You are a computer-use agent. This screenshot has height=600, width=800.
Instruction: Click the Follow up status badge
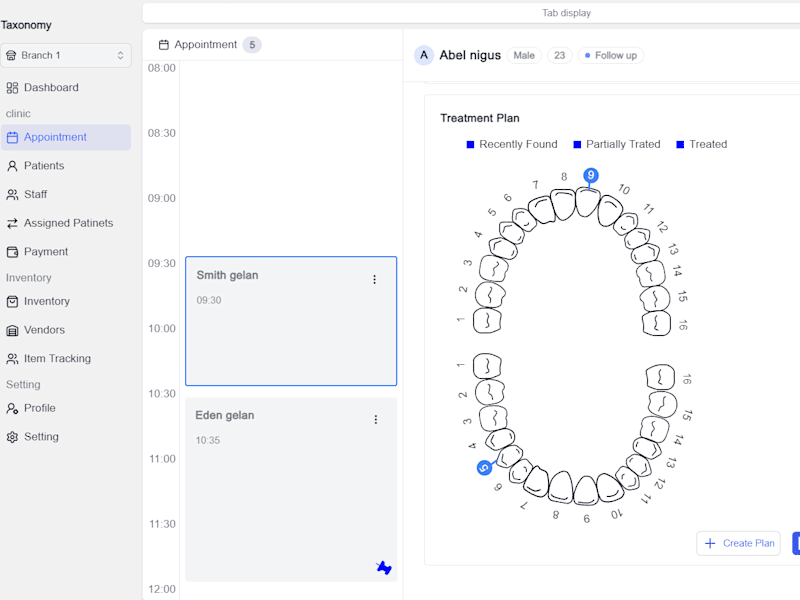611,55
